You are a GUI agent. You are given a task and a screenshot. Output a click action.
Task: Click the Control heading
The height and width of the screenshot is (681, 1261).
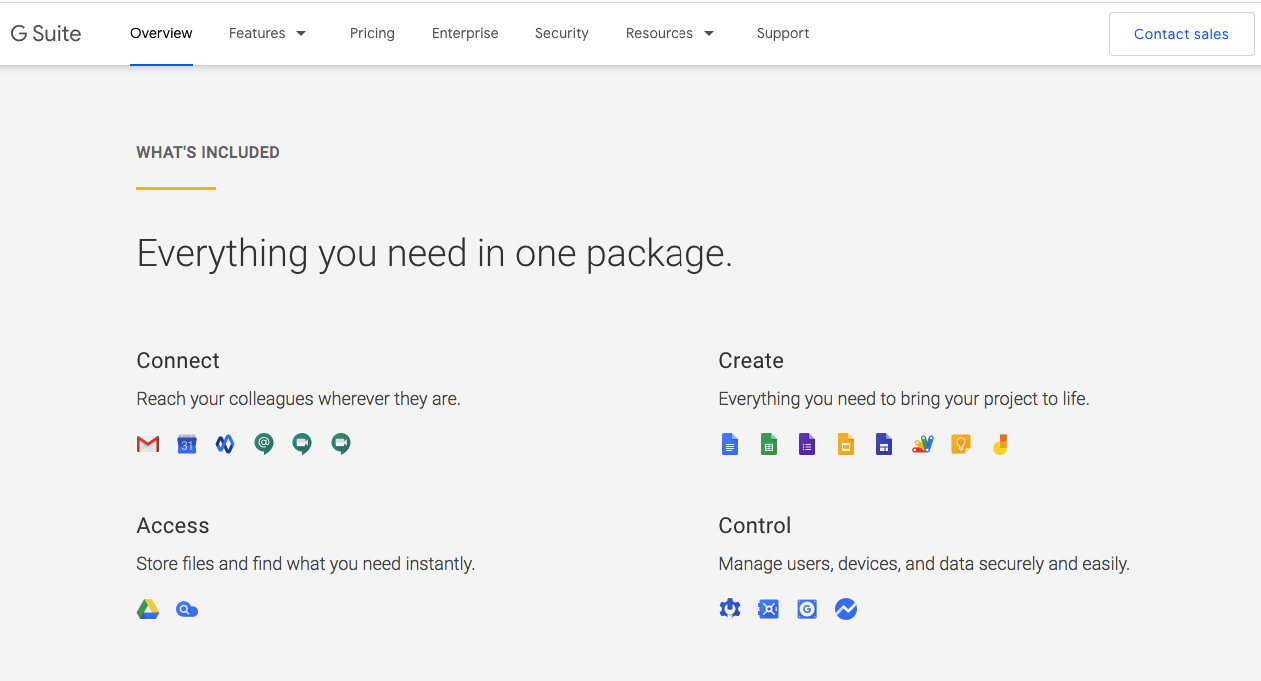tap(755, 526)
